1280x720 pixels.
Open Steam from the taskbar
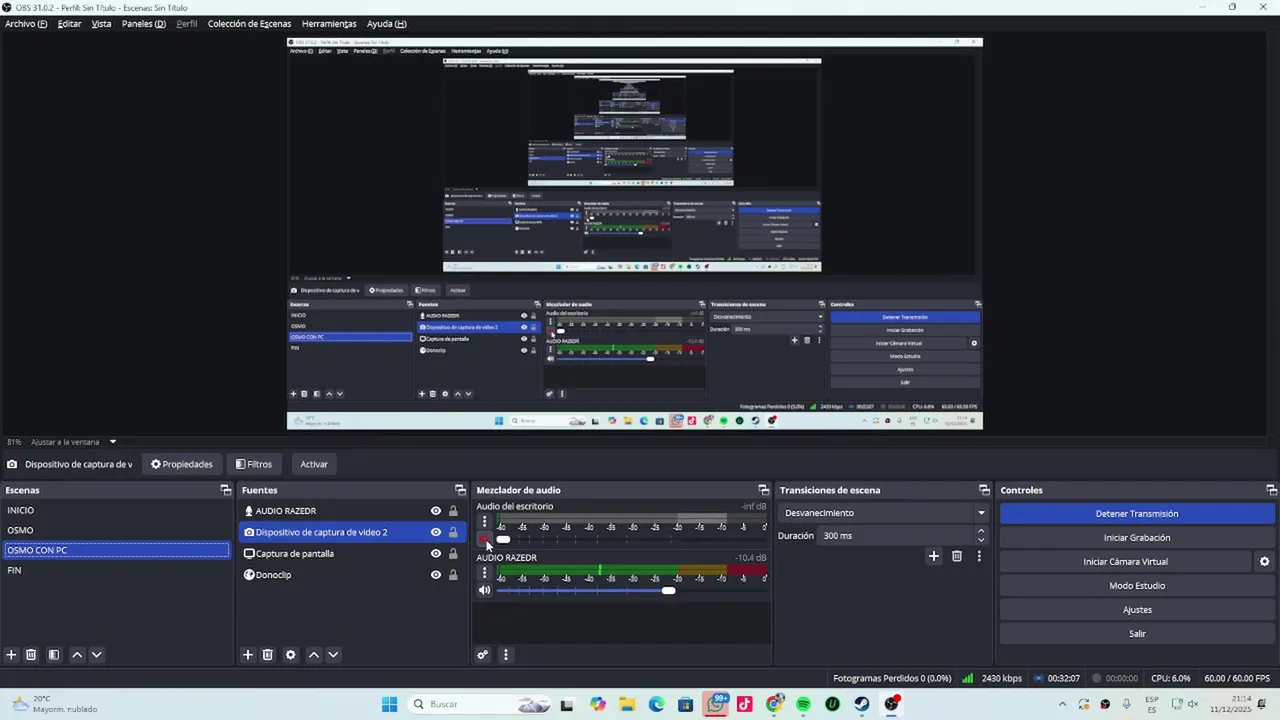click(861, 704)
